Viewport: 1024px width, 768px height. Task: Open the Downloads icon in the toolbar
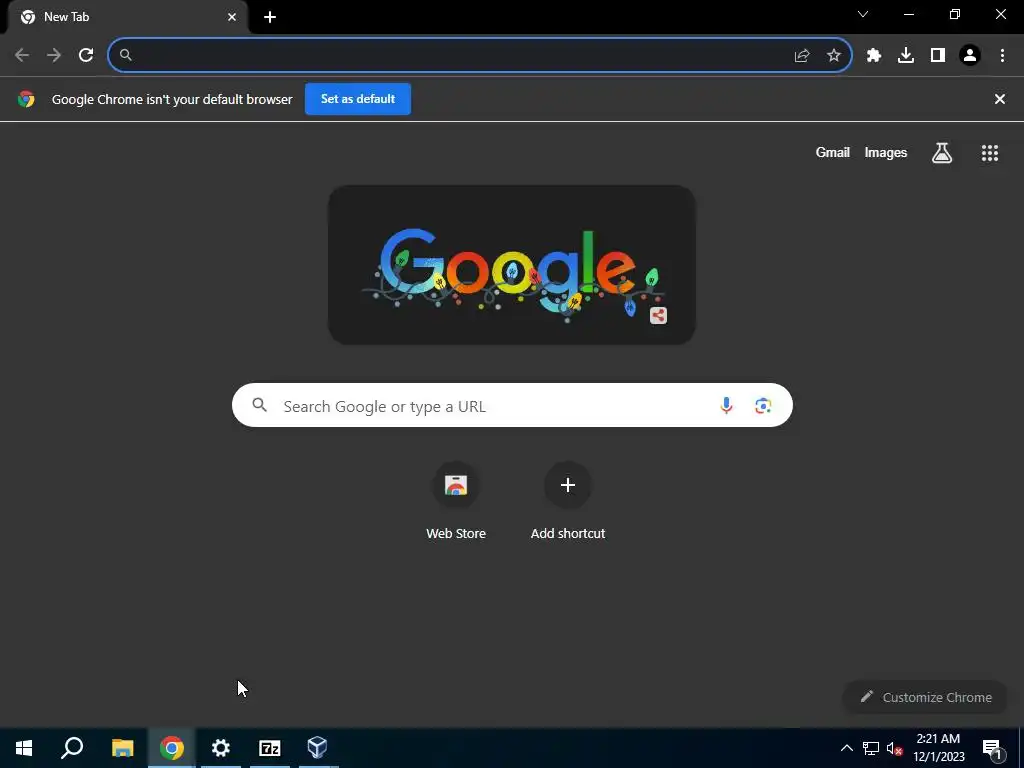[906, 56]
